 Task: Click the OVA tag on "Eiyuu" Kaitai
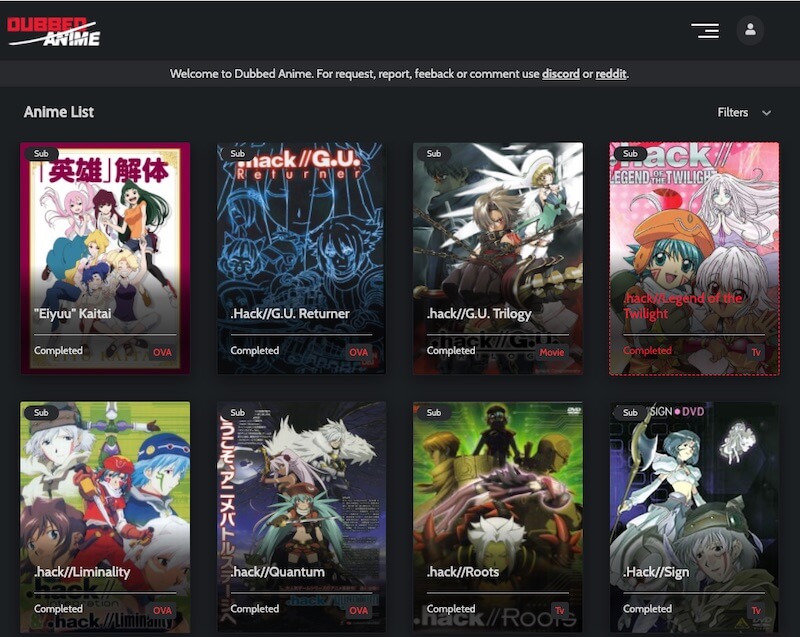pyautogui.click(x=162, y=352)
